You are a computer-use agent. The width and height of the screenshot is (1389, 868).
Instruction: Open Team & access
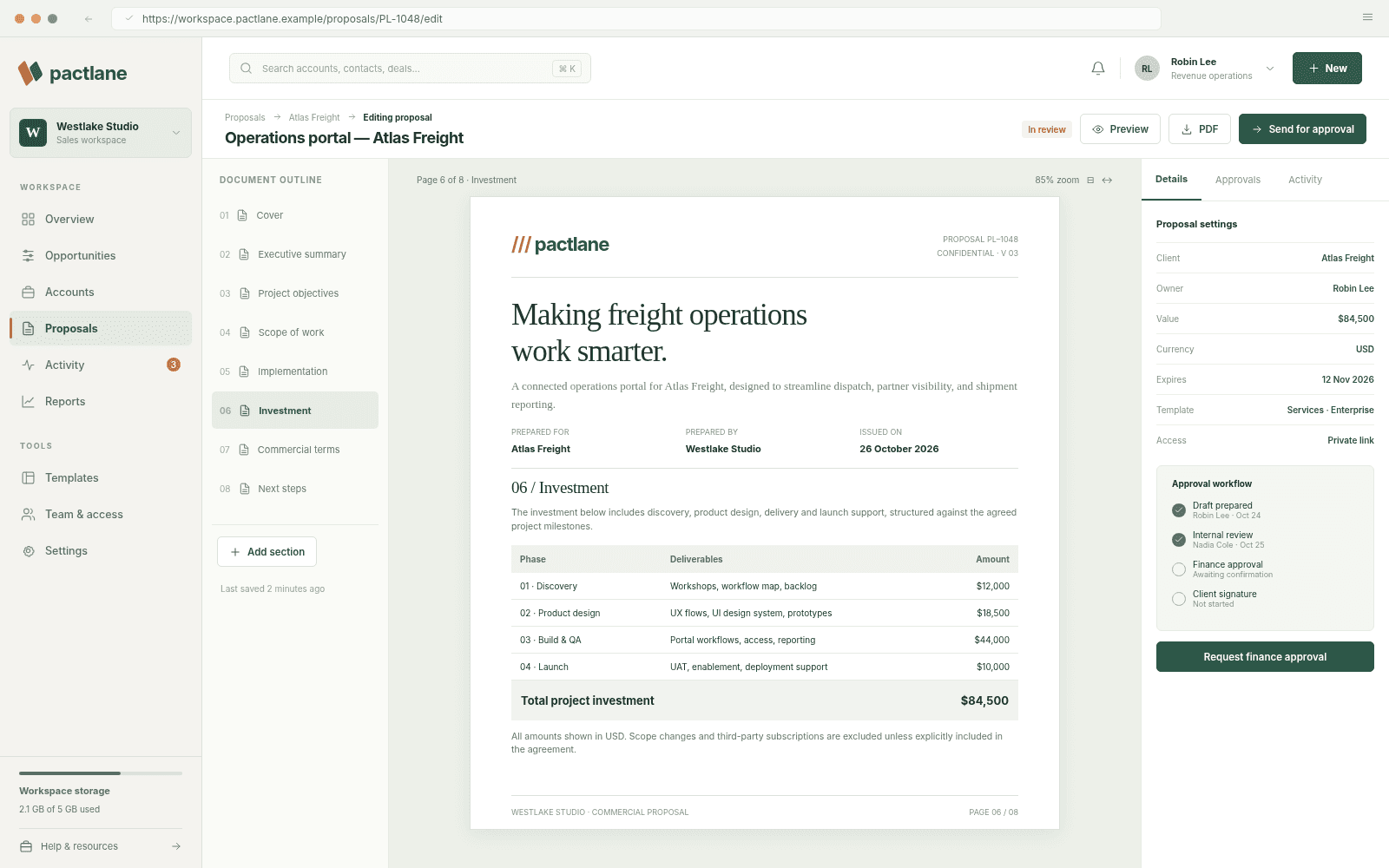coord(101,515)
